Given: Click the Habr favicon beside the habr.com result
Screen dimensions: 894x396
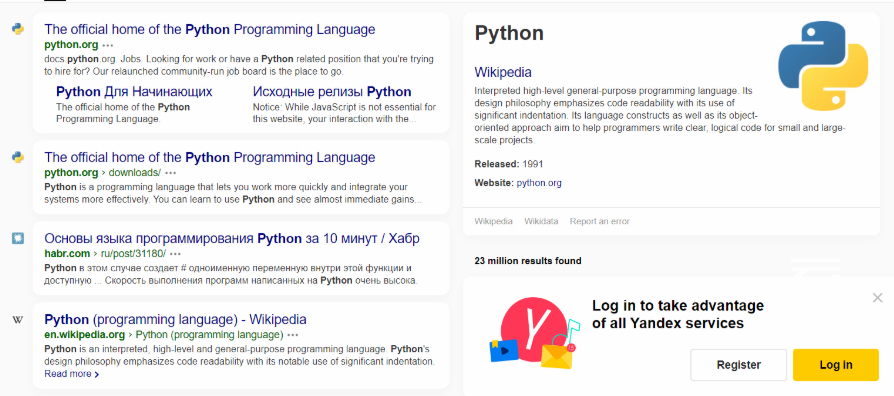Looking at the screenshot, I should click(x=18, y=238).
